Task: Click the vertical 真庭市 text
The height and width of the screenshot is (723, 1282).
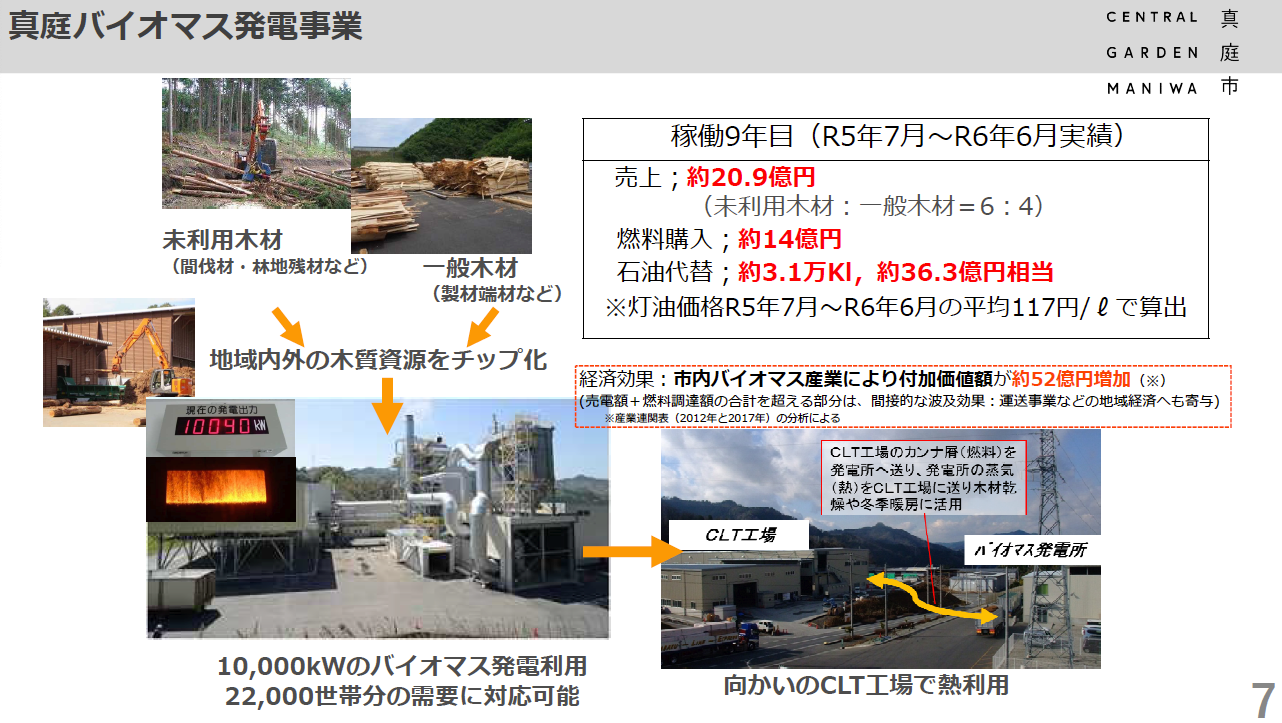Action: pos(1230,52)
